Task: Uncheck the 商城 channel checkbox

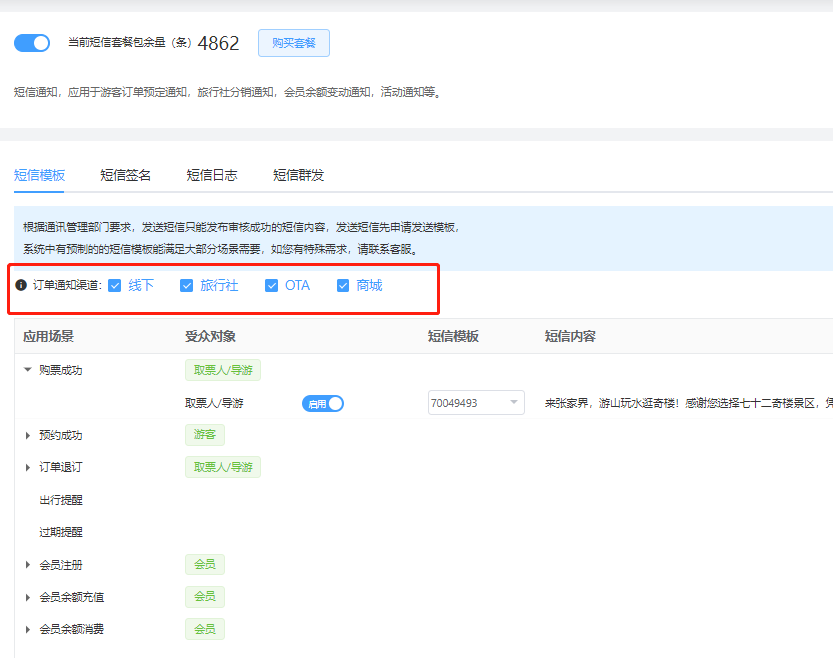Action: click(344, 285)
